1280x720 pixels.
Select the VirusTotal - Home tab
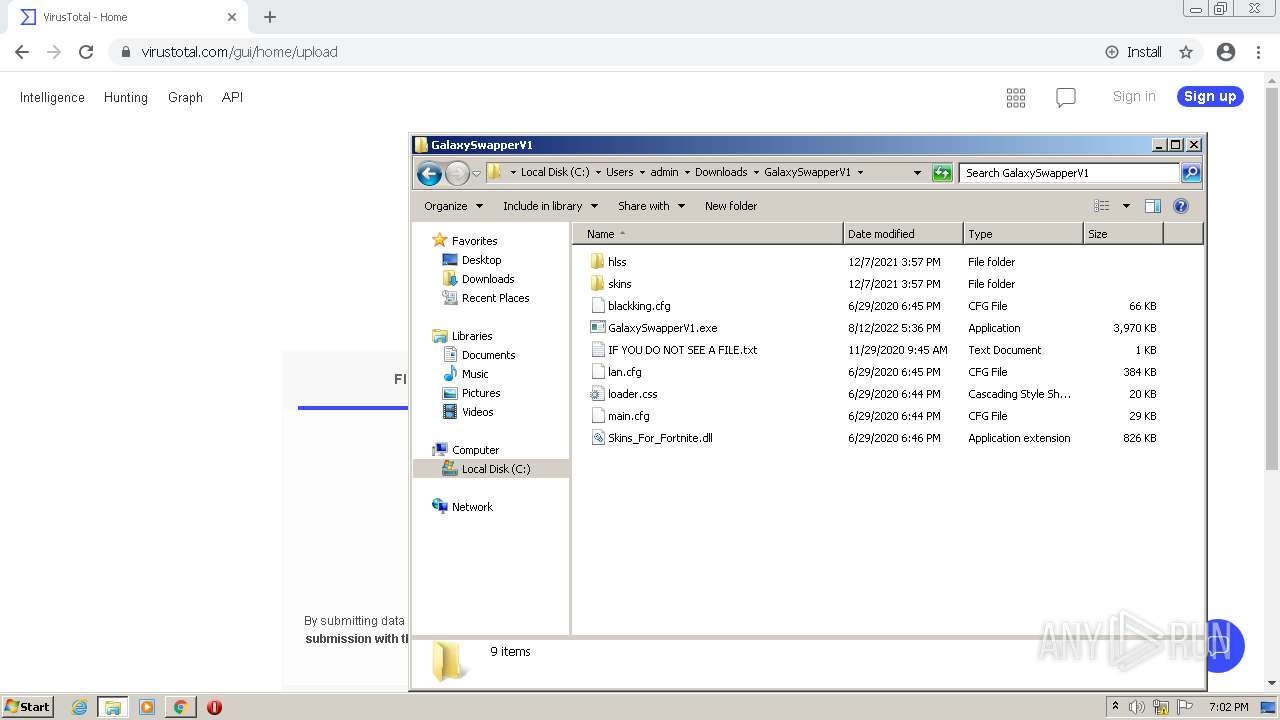[x=128, y=17]
